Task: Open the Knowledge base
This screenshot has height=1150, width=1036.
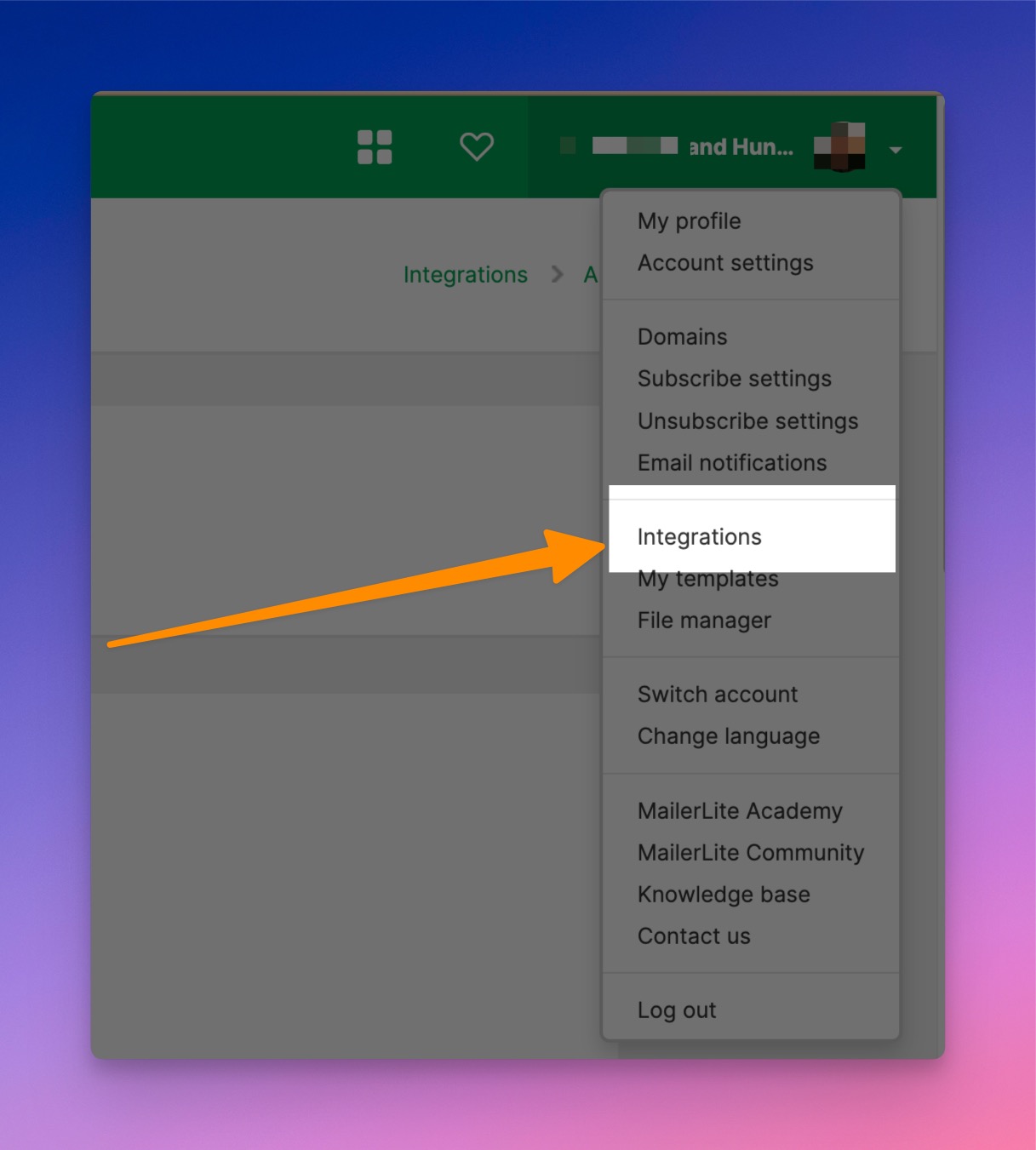Action: pyautogui.click(x=723, y=895)
